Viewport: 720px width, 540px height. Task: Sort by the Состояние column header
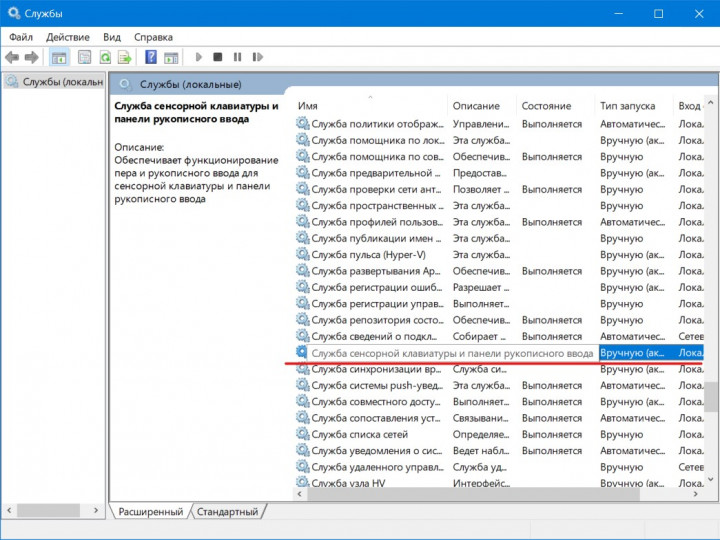pyautogui.click(x=546, y=106)
